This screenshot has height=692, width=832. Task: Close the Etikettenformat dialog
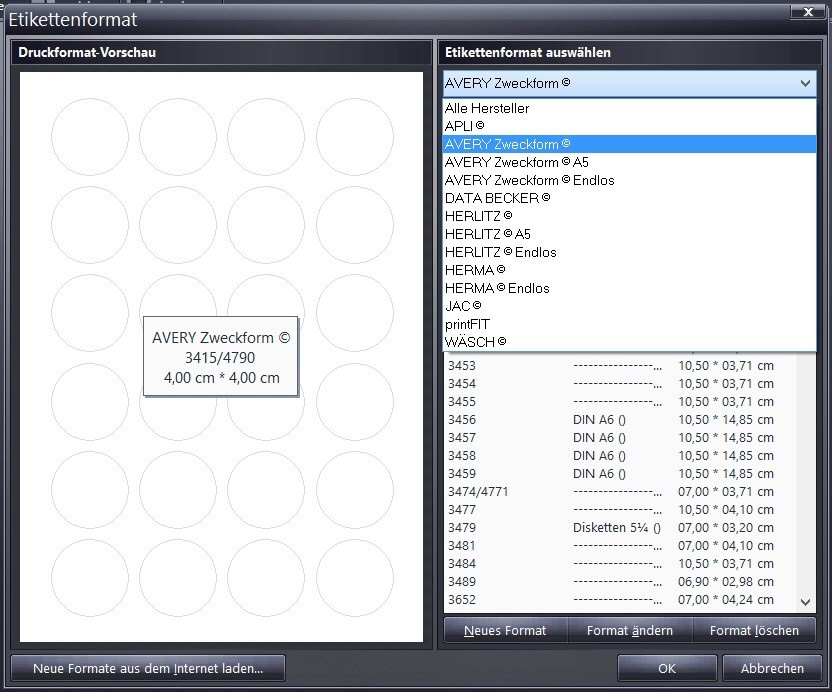[x=808, y=12]
